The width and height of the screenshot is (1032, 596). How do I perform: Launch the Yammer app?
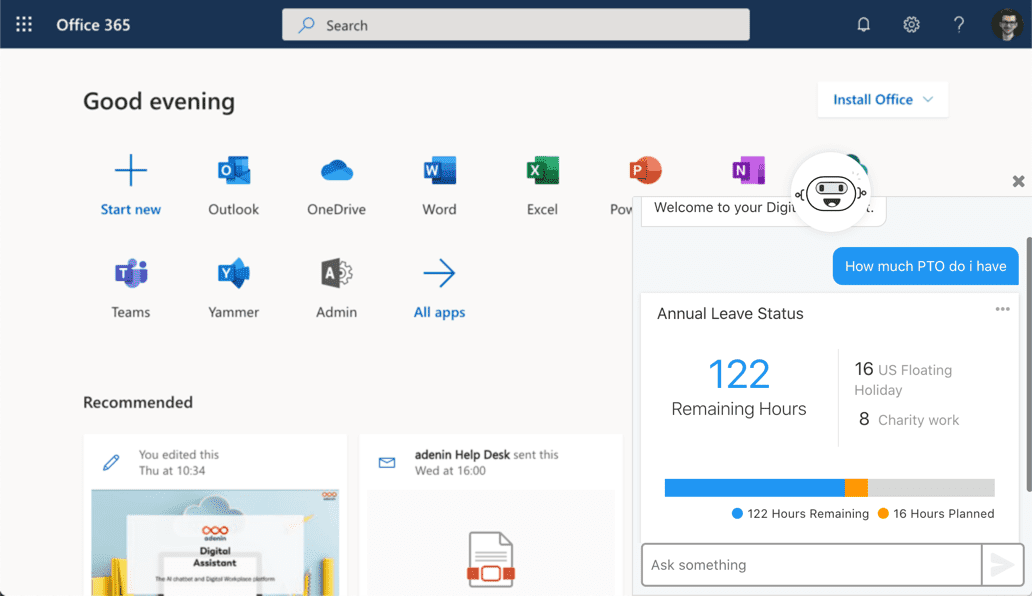(234, 273)
